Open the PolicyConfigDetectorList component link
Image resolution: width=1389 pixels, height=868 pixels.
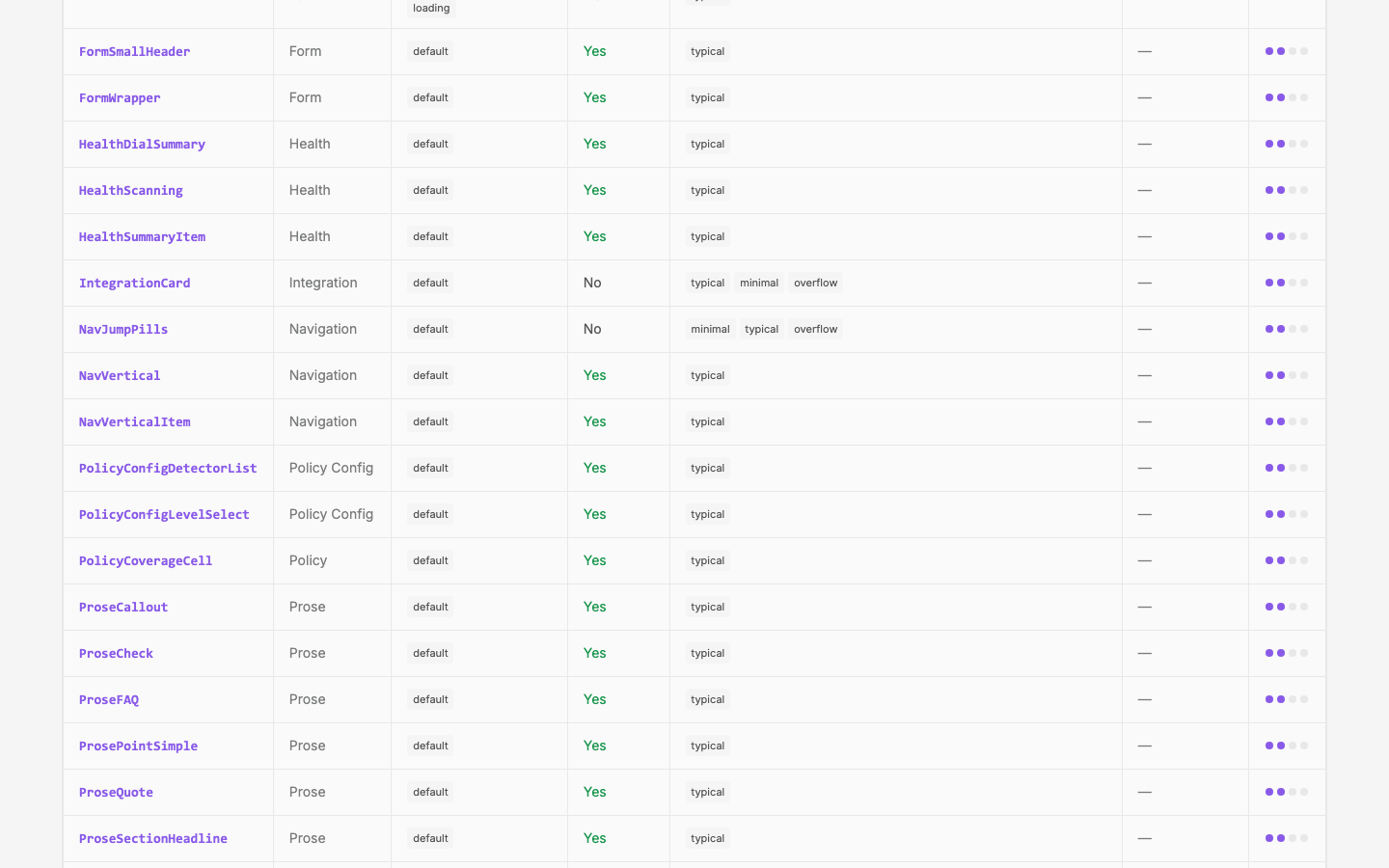tap(168, 469)
